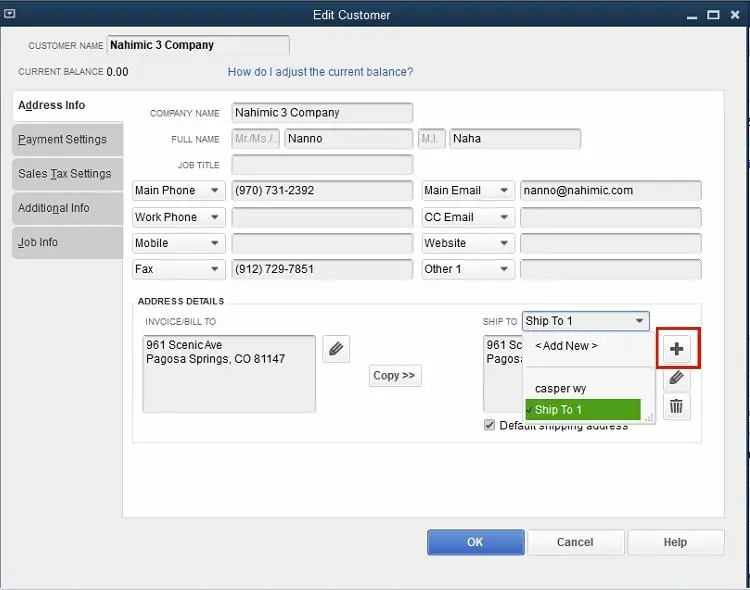Switch to the Additional Info tab
This screenshot has width=750, height=590.
pos(67,208)
